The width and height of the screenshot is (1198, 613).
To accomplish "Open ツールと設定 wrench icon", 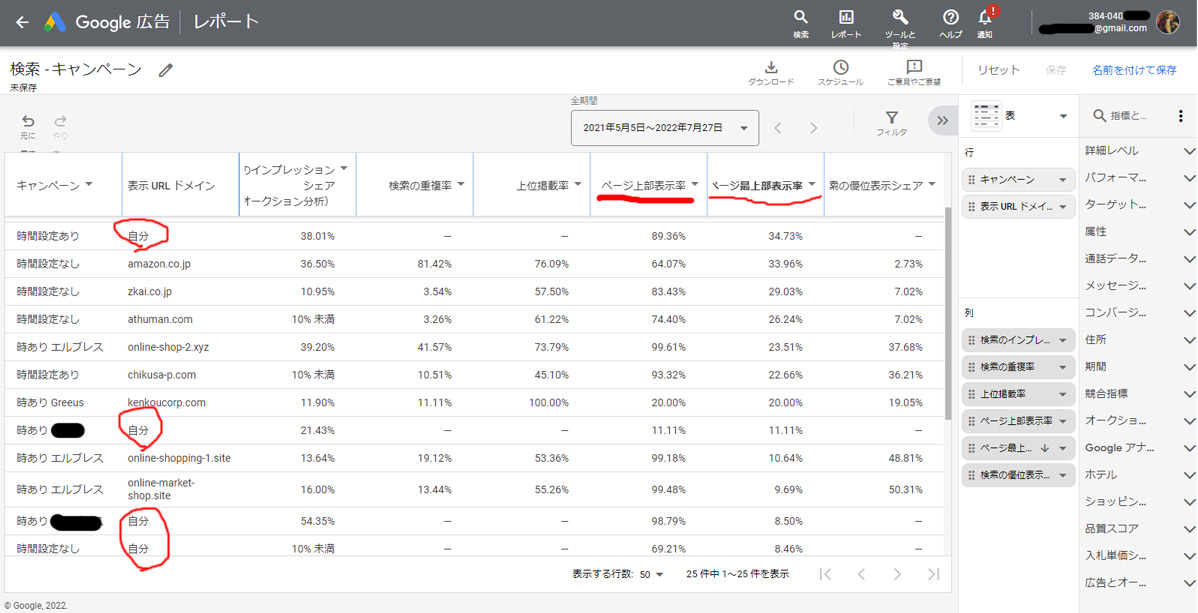I will click(x=900, y=18).
